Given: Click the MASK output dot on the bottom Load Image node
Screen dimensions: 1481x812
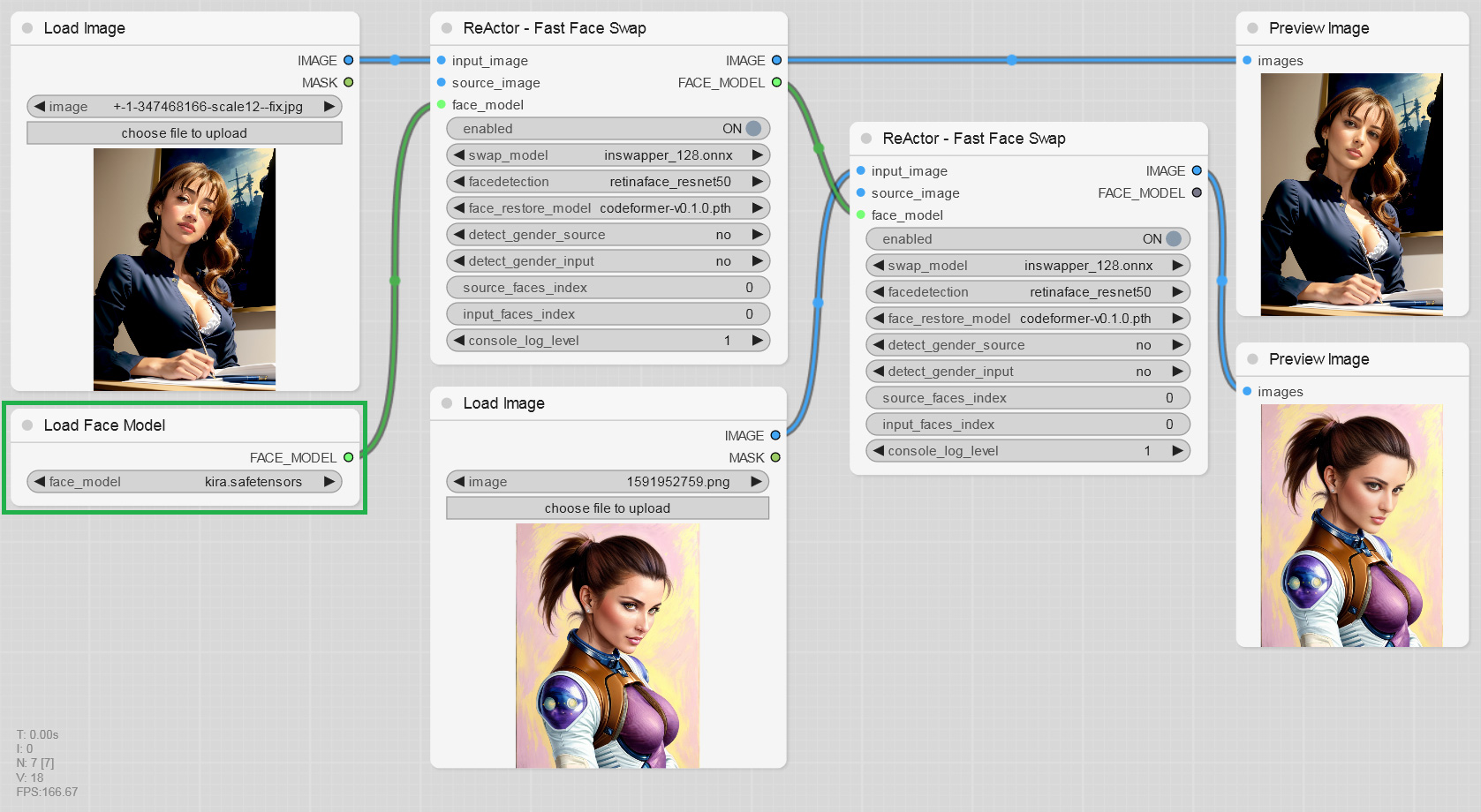Looking at the screenshot, I should pos(775,457).
